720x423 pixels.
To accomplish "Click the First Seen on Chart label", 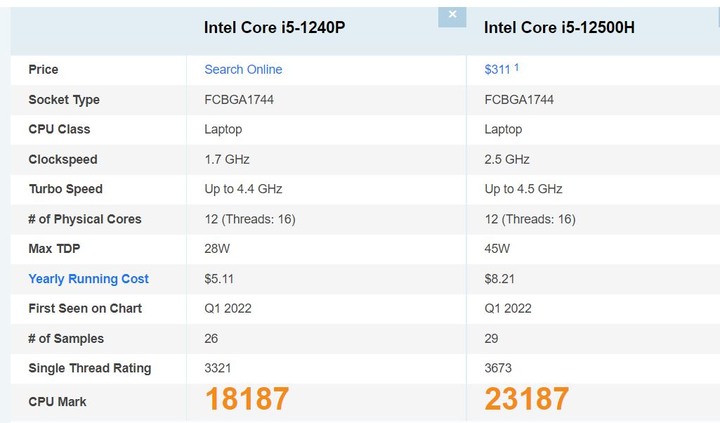I will [x=85, y=308].
